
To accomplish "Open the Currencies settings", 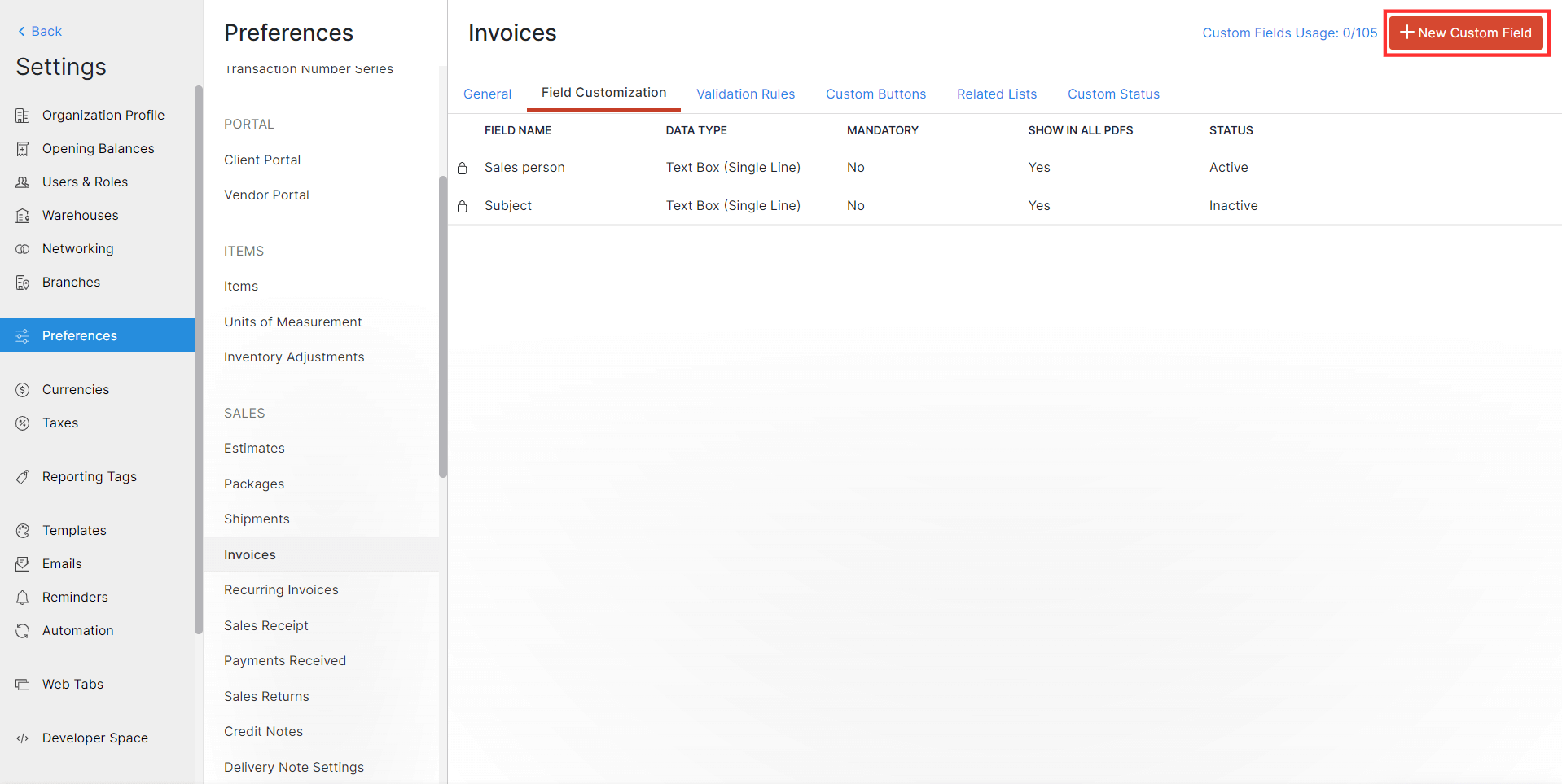I will [x=76, y=389].
